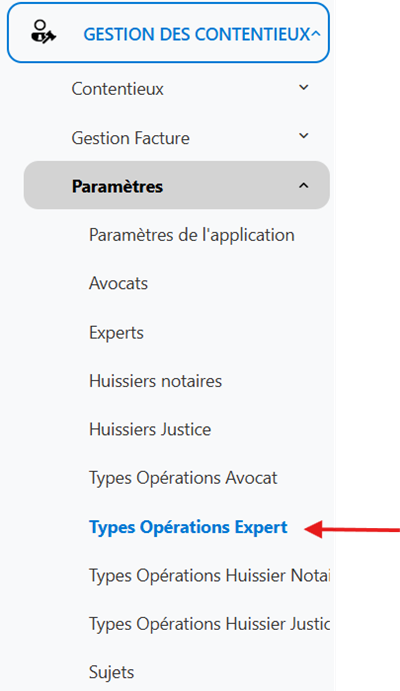The height and width of the screenshot is (691, 400).
Task: Open the GESTION DES CONTENTIEUX menu header
Action: pyautogui.click(x=168, y=33)
